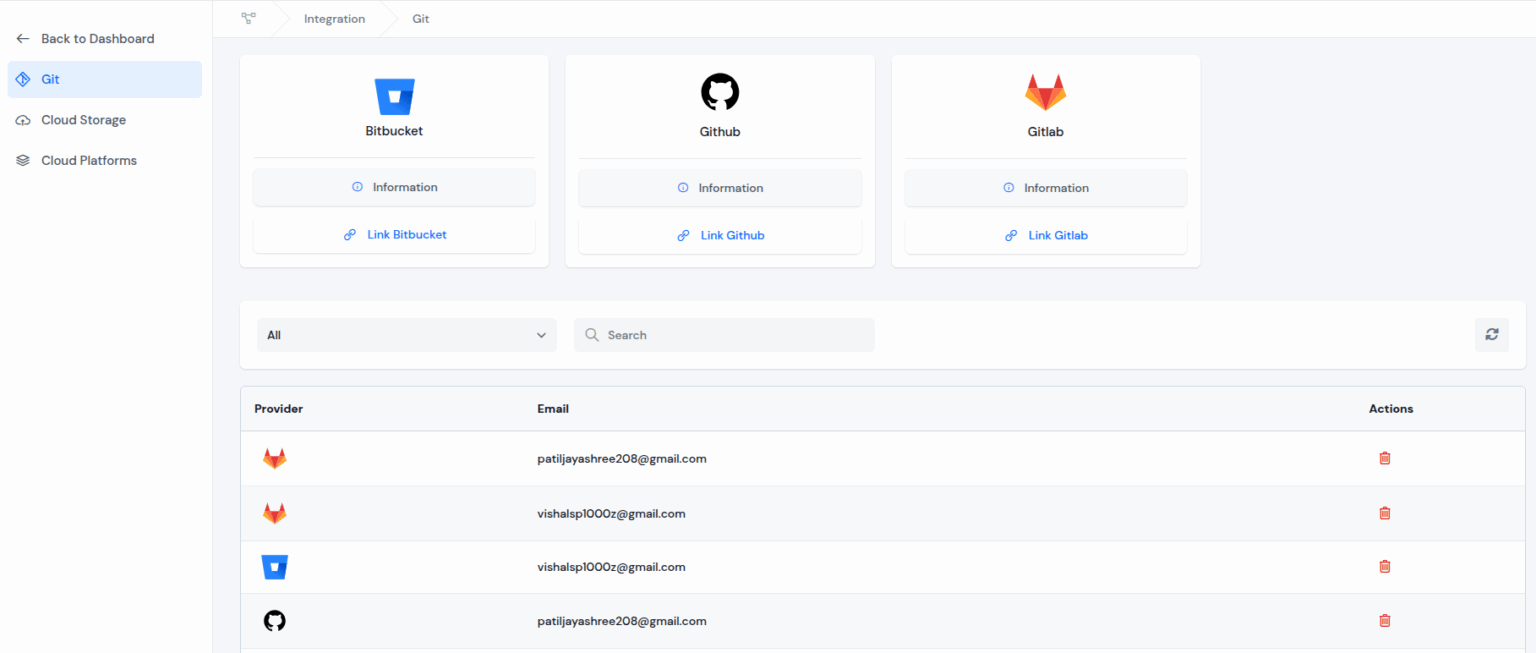Viewport: 1536px width, 653px height.
Task: Click the Github logo in card
Action: pyautogui.click(x=720, y=92)
